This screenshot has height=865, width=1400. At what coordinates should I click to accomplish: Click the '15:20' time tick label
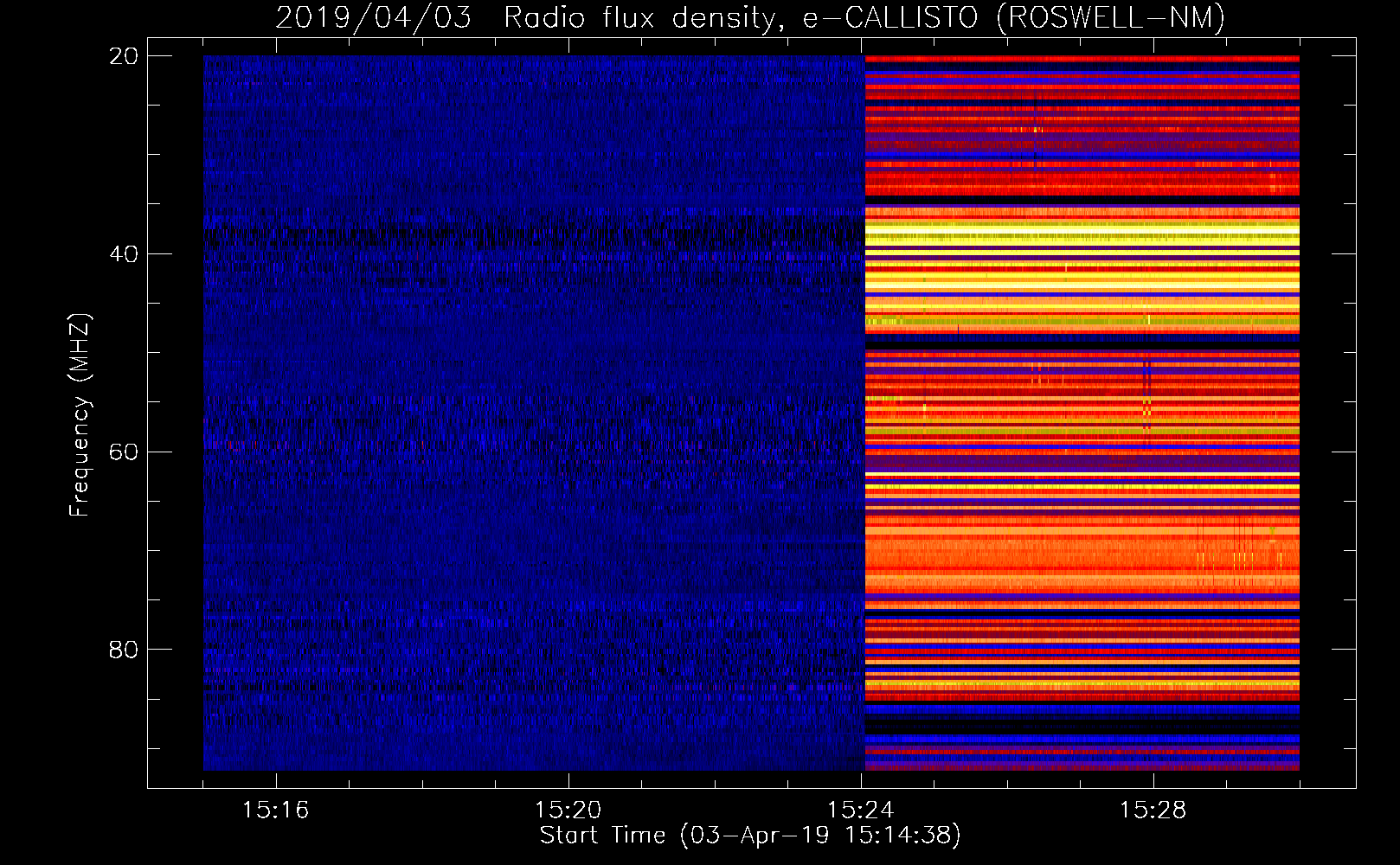point(568,811)
